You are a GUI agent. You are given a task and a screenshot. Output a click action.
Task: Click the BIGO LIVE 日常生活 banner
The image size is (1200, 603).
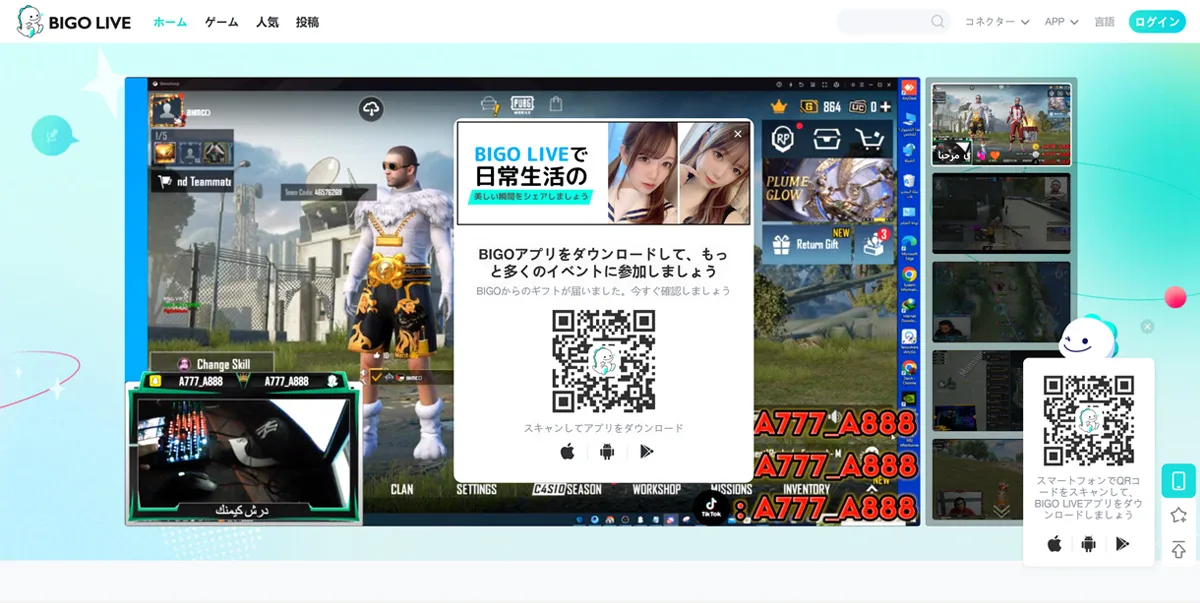tap(604, 174)
